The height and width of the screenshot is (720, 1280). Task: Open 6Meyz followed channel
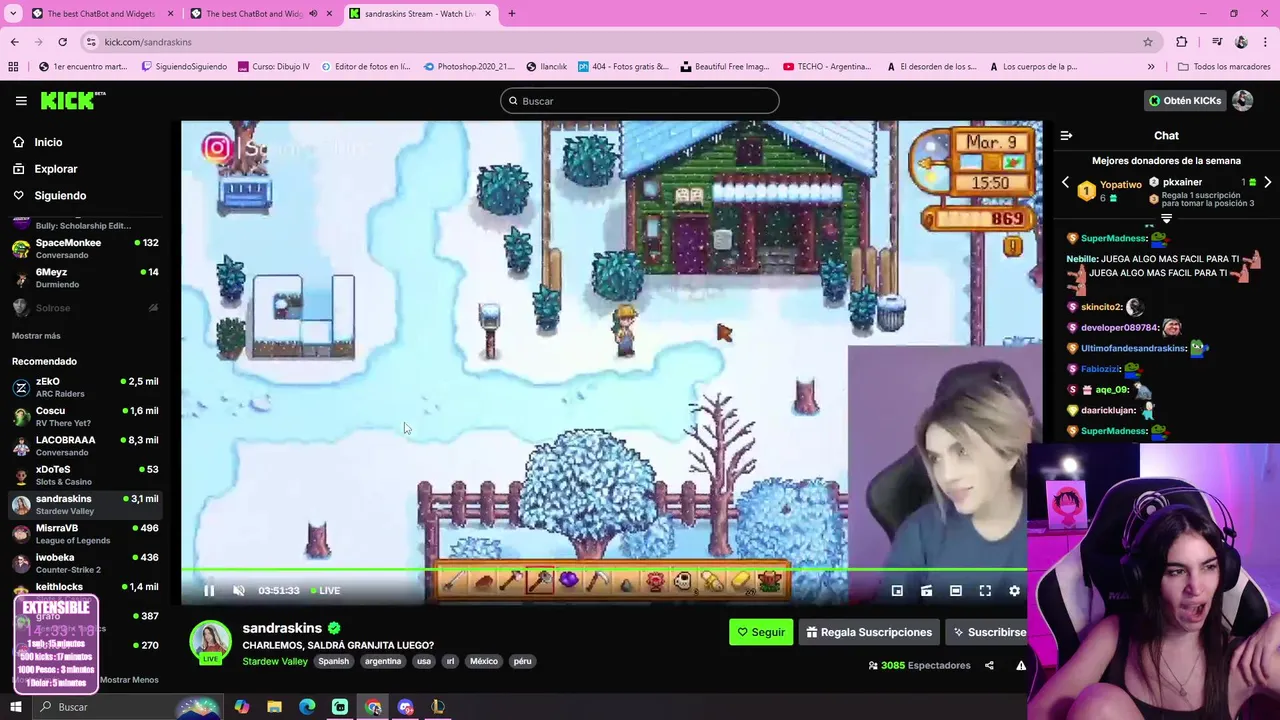click(x=86, y=278)
